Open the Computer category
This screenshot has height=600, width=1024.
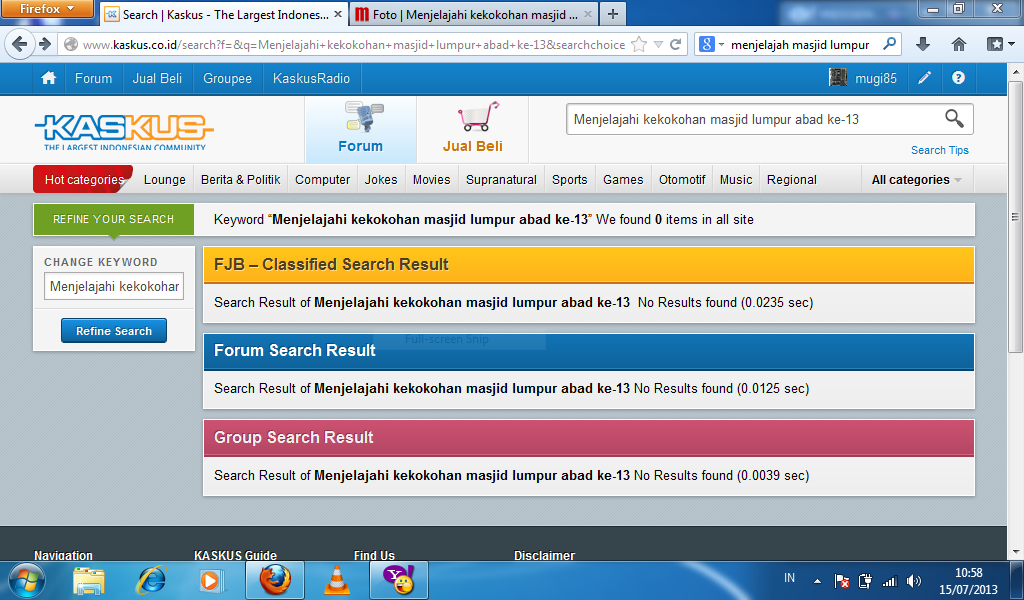[323, 180]
